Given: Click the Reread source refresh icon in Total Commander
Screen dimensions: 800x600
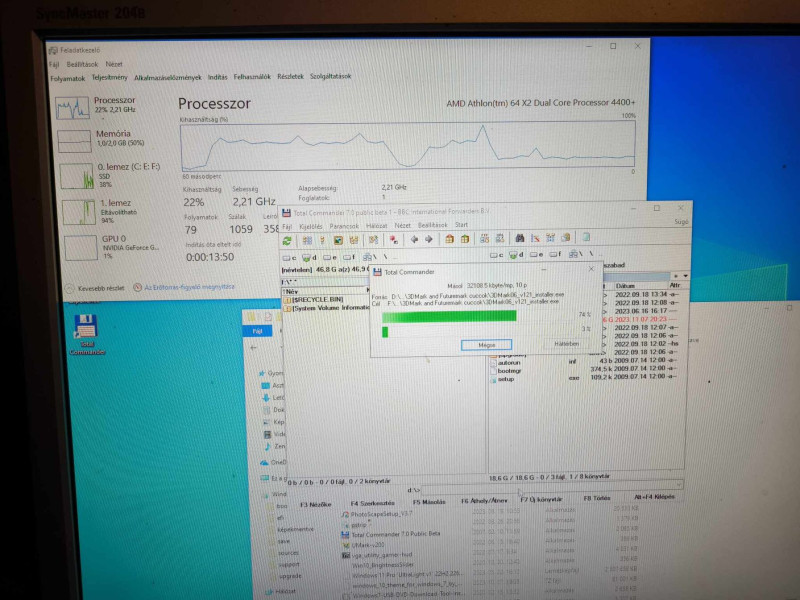Looking at the screenshot, I should [x=287, y=240].
